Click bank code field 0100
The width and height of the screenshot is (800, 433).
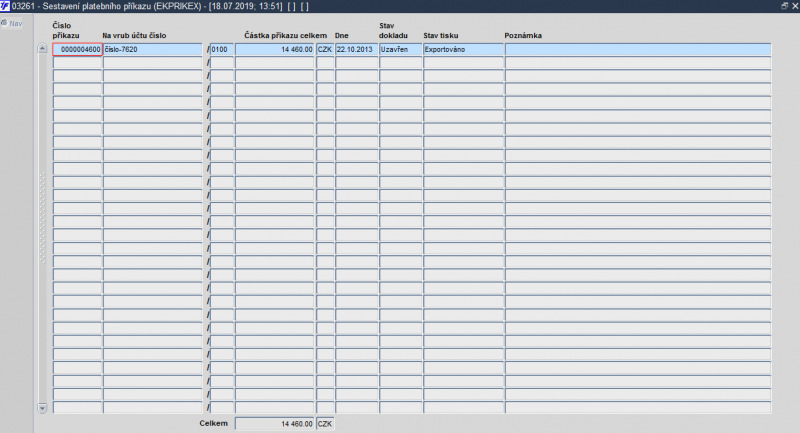pos(222,49)
